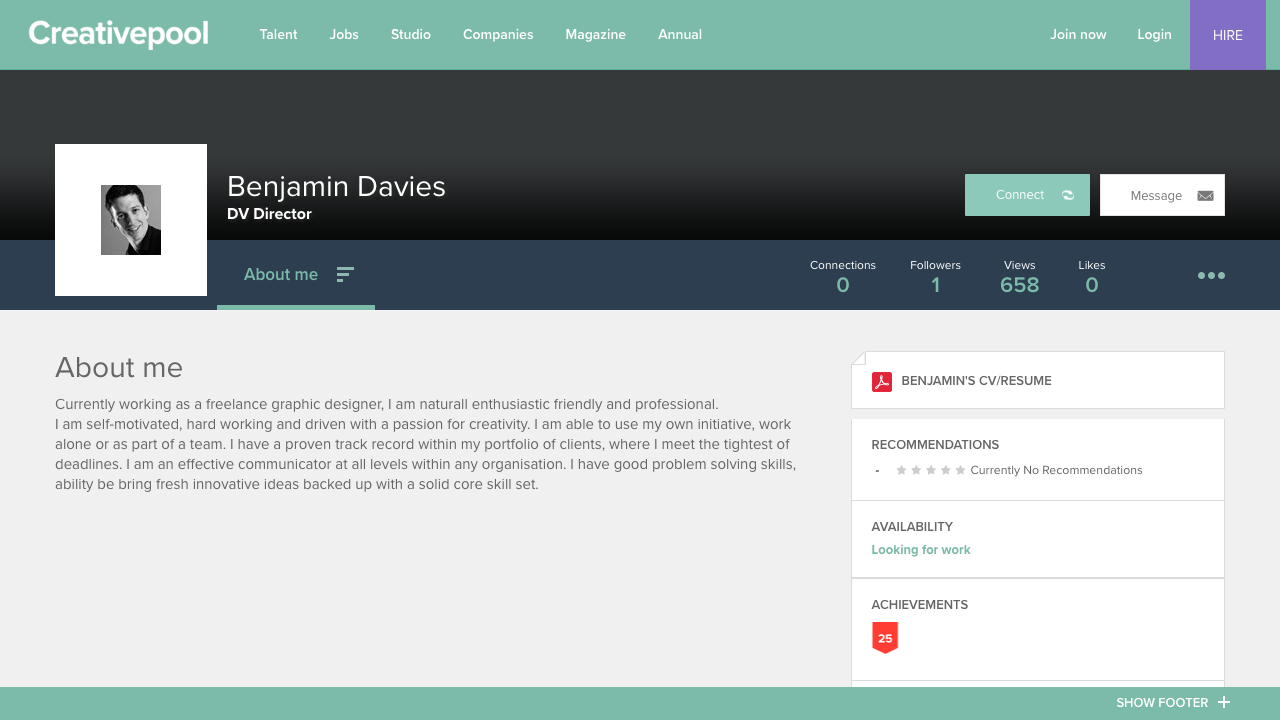Open the ellipsis more-options menu

click(1210, 275)
